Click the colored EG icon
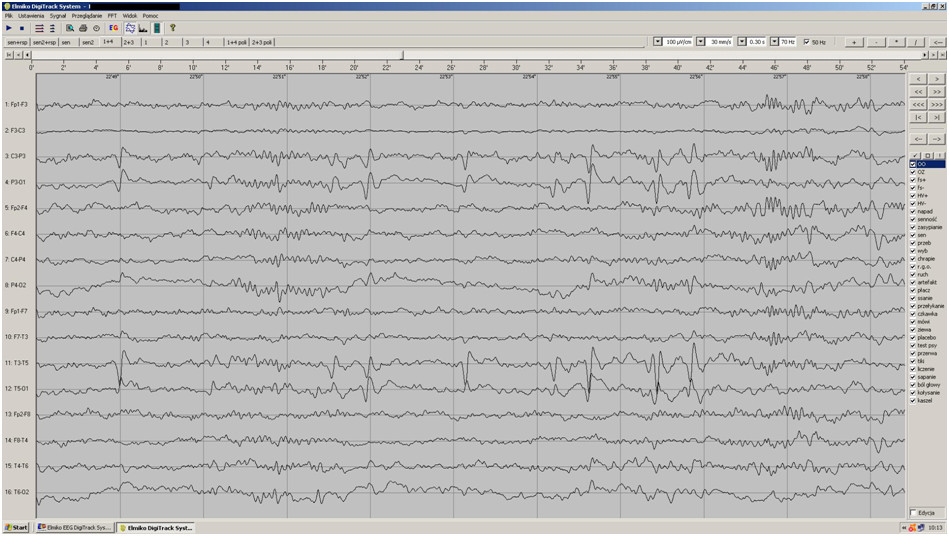Image resolution: width=949 pixels, height=536 pixels. click(x=113, y=28)
